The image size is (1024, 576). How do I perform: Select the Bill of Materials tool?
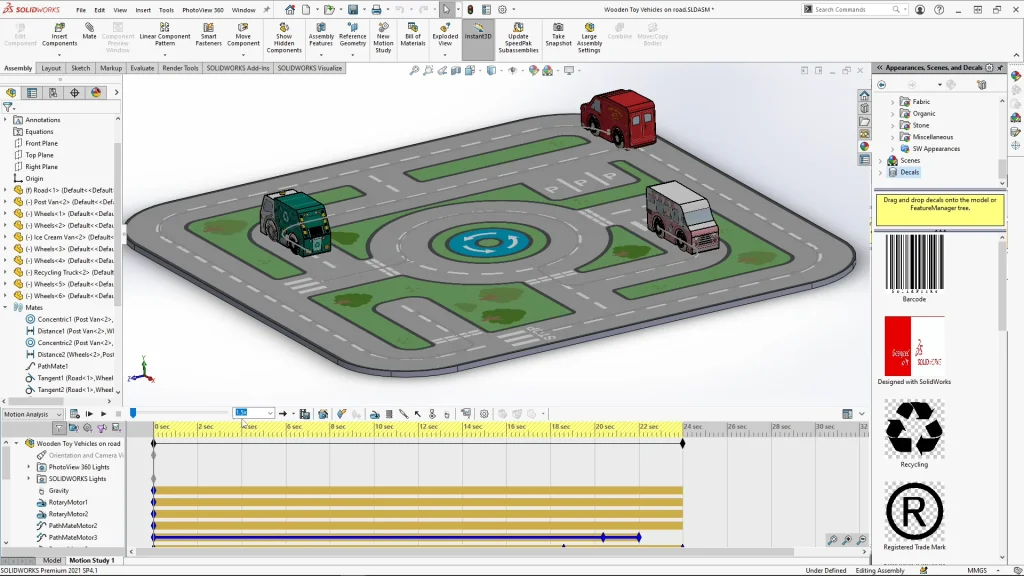[x=413, y=30]
